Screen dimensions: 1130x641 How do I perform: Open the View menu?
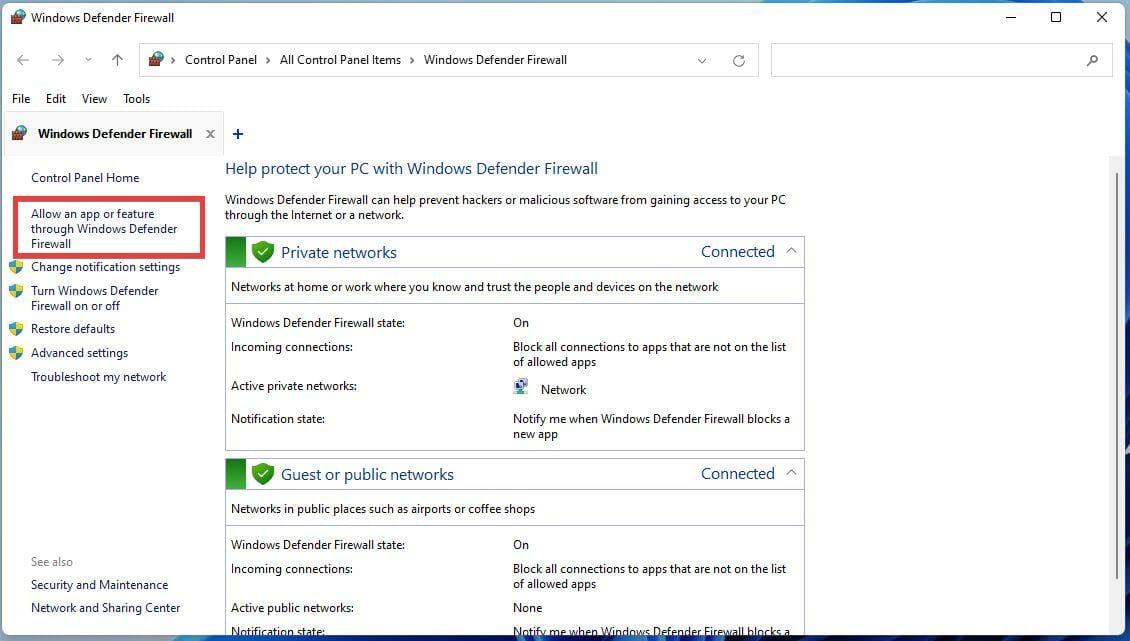pyautogui.click(x=94, y=99)
